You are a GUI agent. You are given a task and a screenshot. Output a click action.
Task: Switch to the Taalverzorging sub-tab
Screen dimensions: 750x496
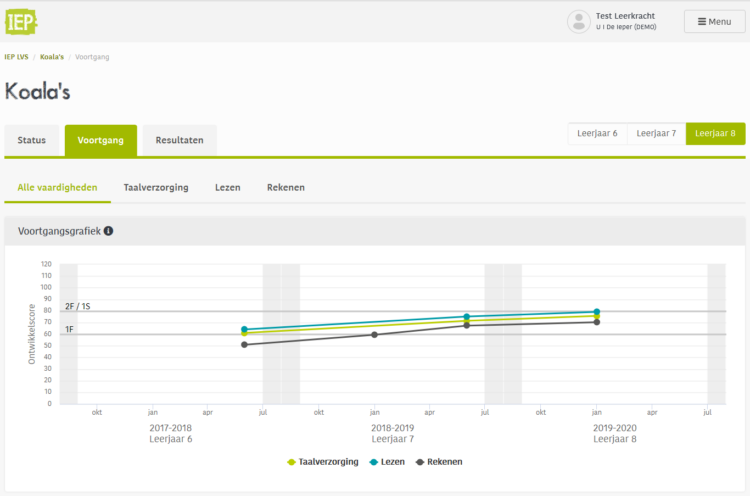pyautogui.click(x=155, y=187)
